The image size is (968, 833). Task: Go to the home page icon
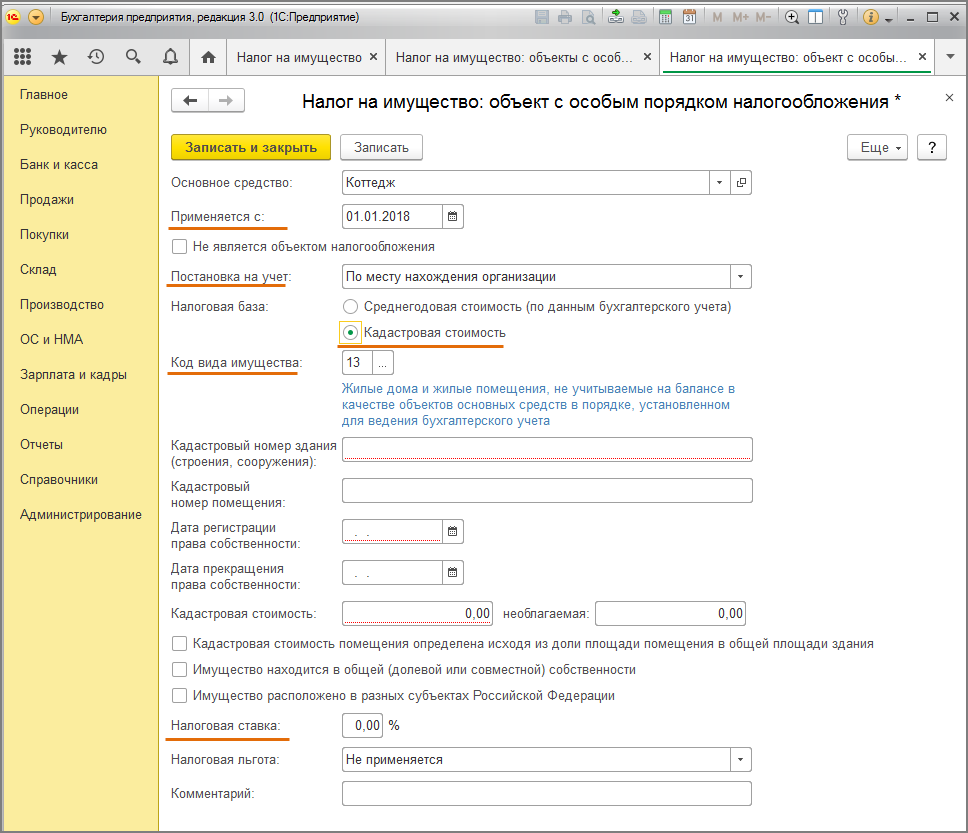pos(208,57)
